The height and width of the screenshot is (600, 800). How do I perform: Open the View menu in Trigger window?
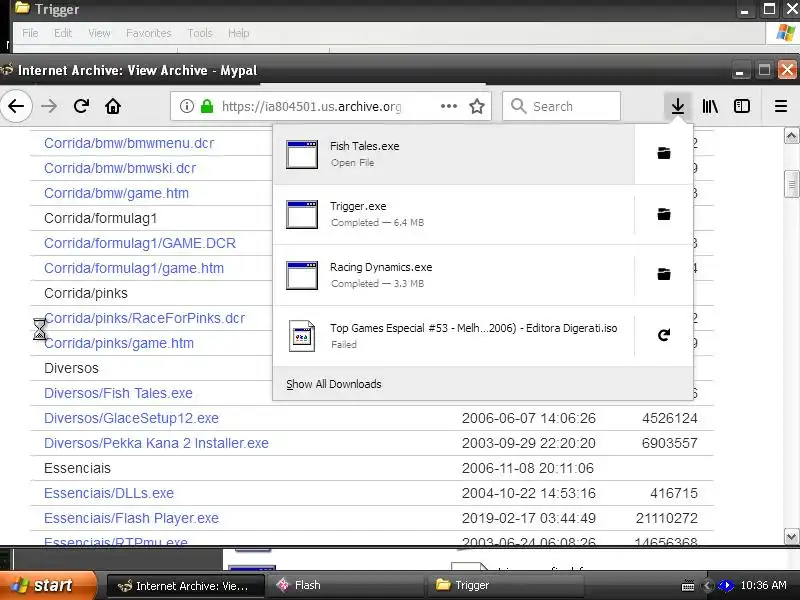99,33
